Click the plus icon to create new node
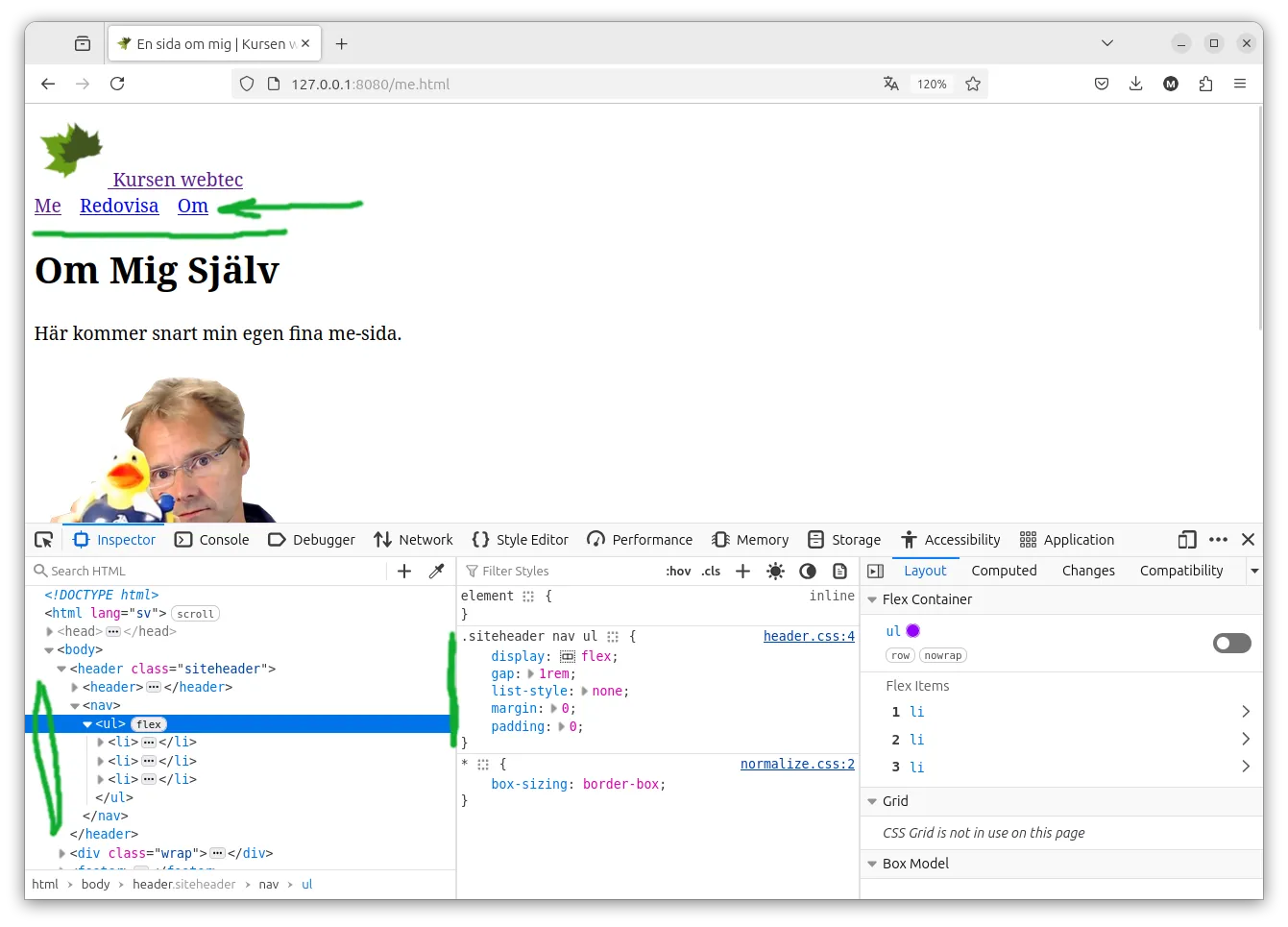 tap(404, 571)
